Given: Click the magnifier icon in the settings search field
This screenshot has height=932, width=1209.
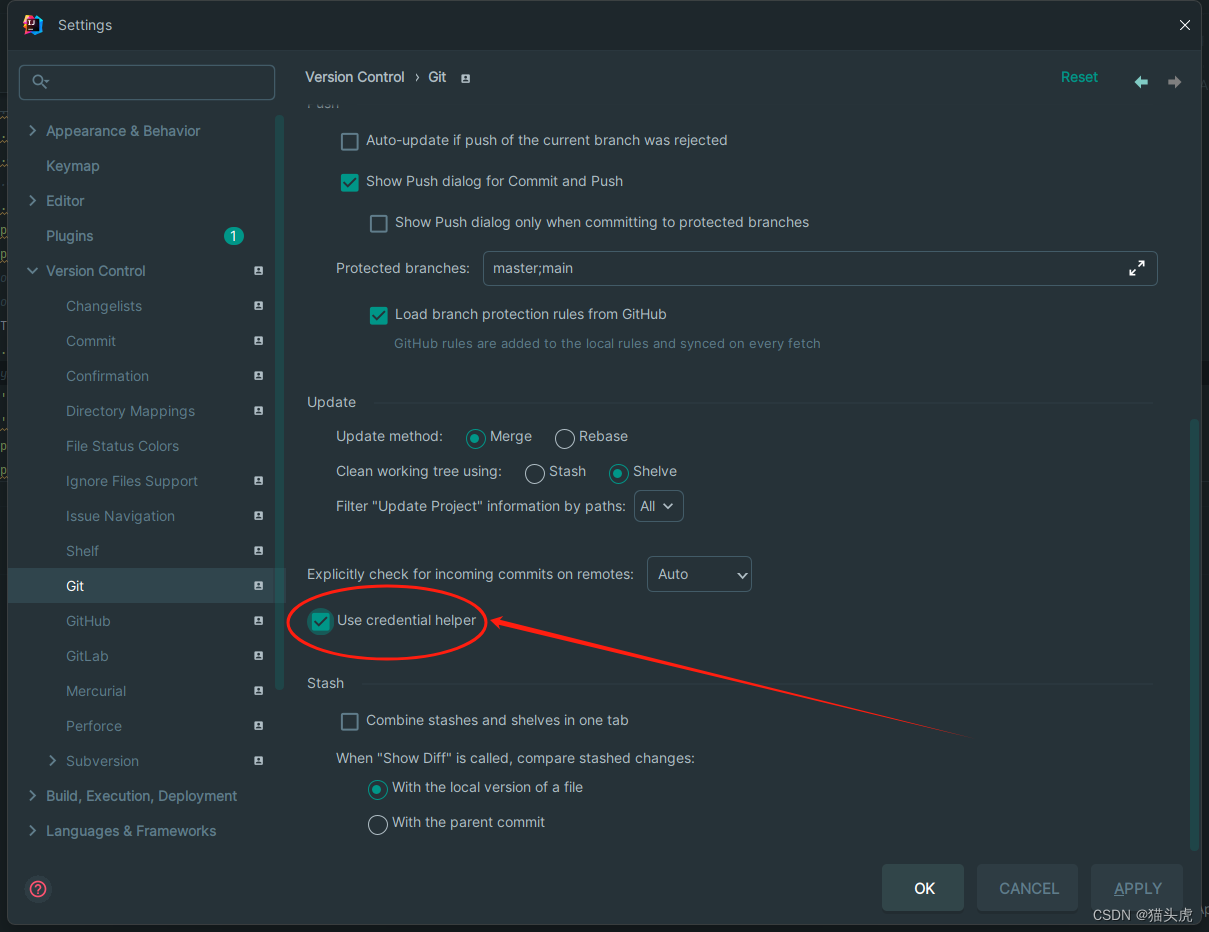Looking at the screenshot, I should point(38,82).
